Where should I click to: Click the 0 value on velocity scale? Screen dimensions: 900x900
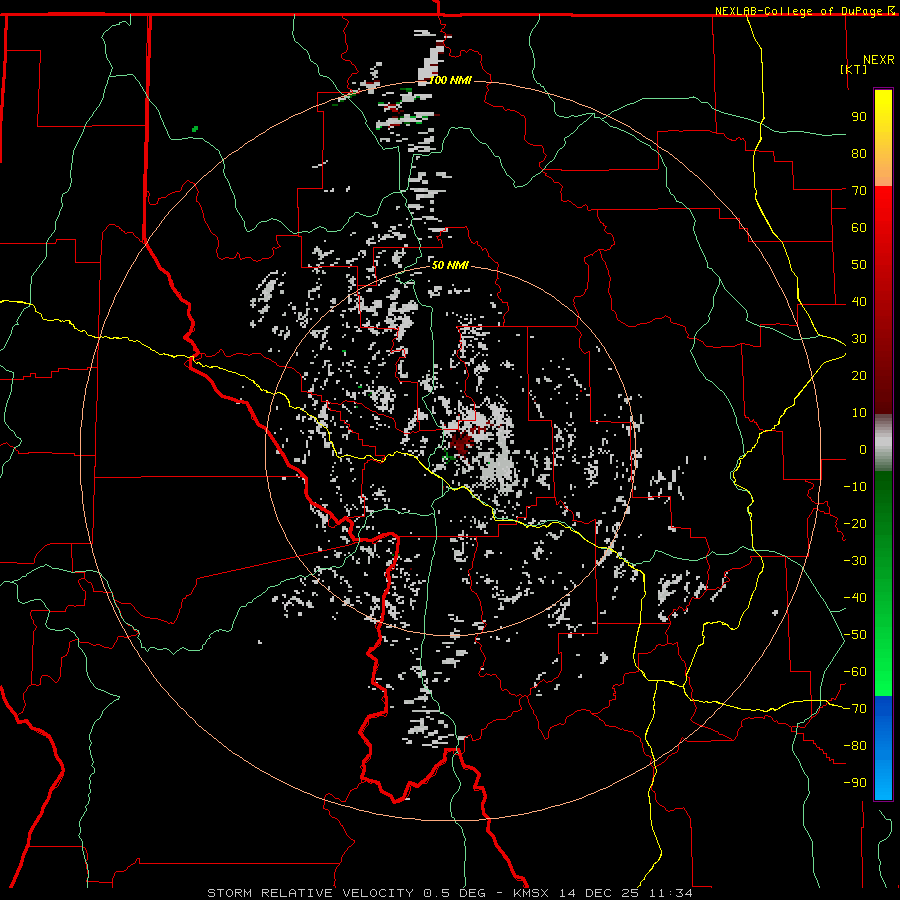(x=863, y=450)
